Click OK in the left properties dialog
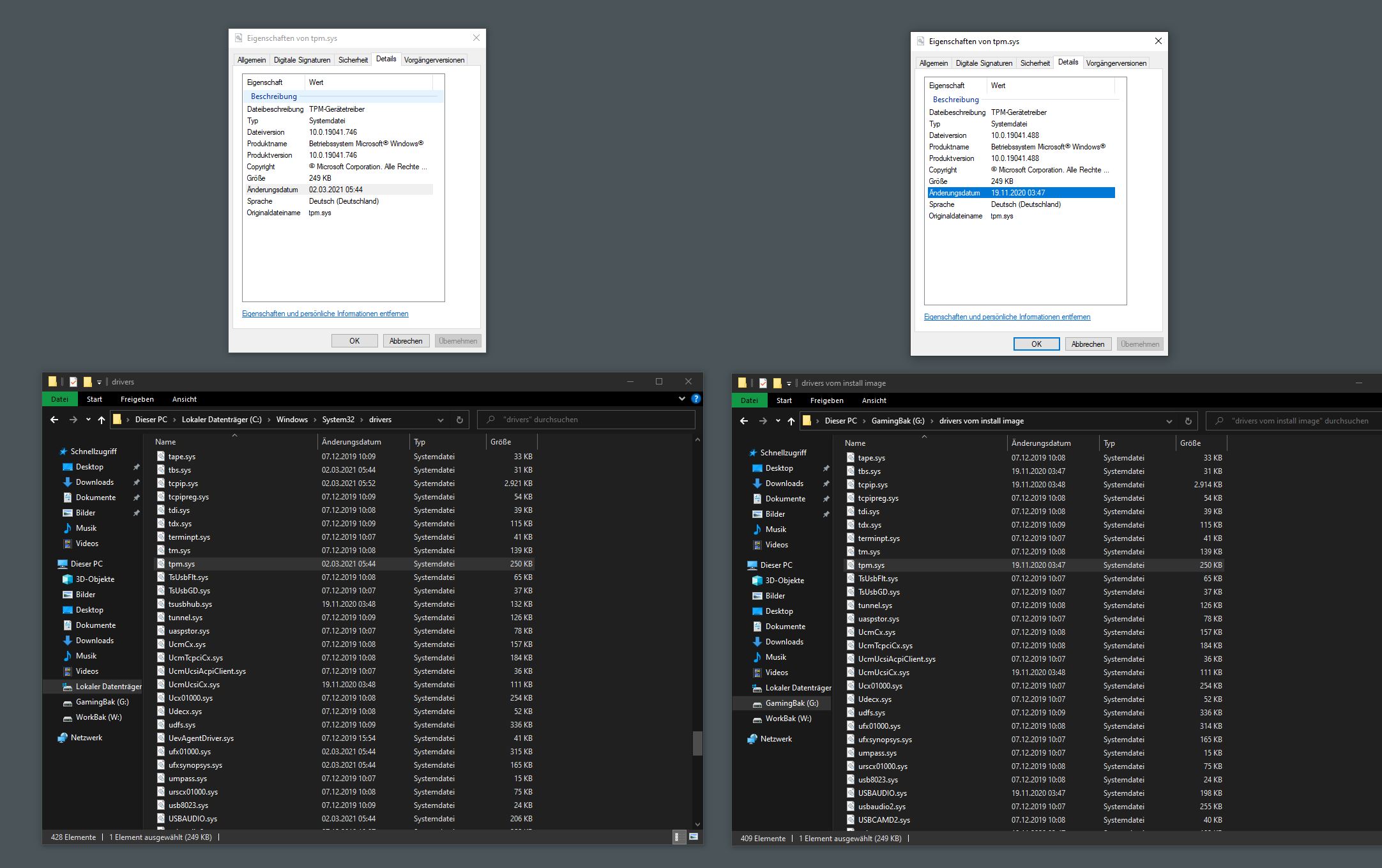The height and width of the screenshot is (868, 1382). pos(354,341)
